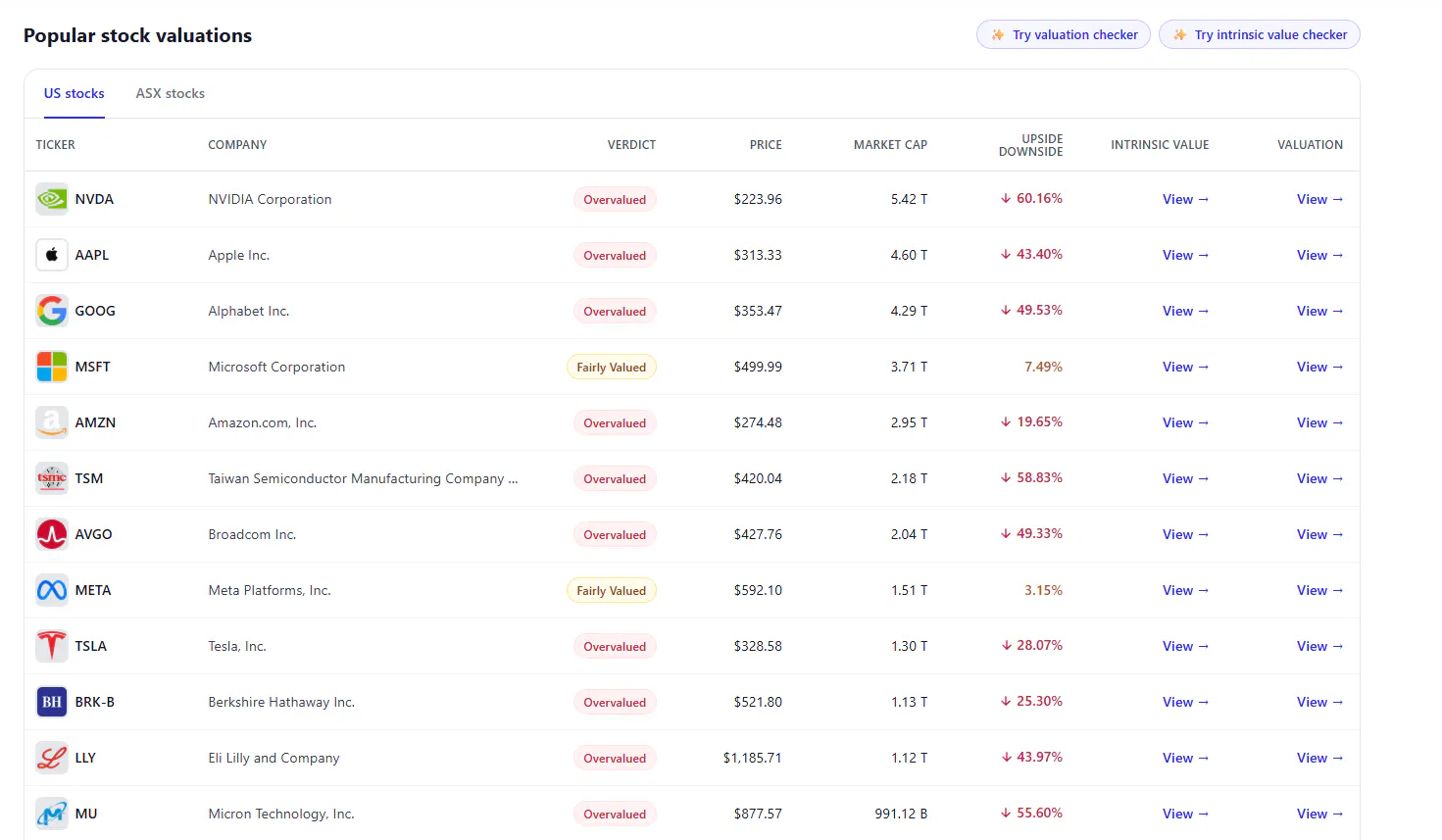Viewport: 1442px width, 840px height.
Task: Click the BRK-B ticker symbol
Action: click(x=95, y=702)
